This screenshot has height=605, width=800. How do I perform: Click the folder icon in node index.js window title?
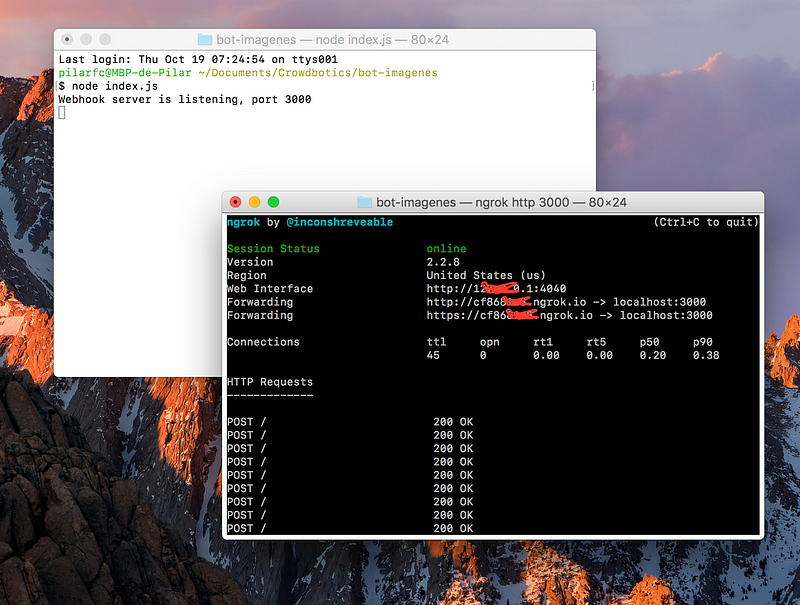pyautogui.click(x=205, y=39)
